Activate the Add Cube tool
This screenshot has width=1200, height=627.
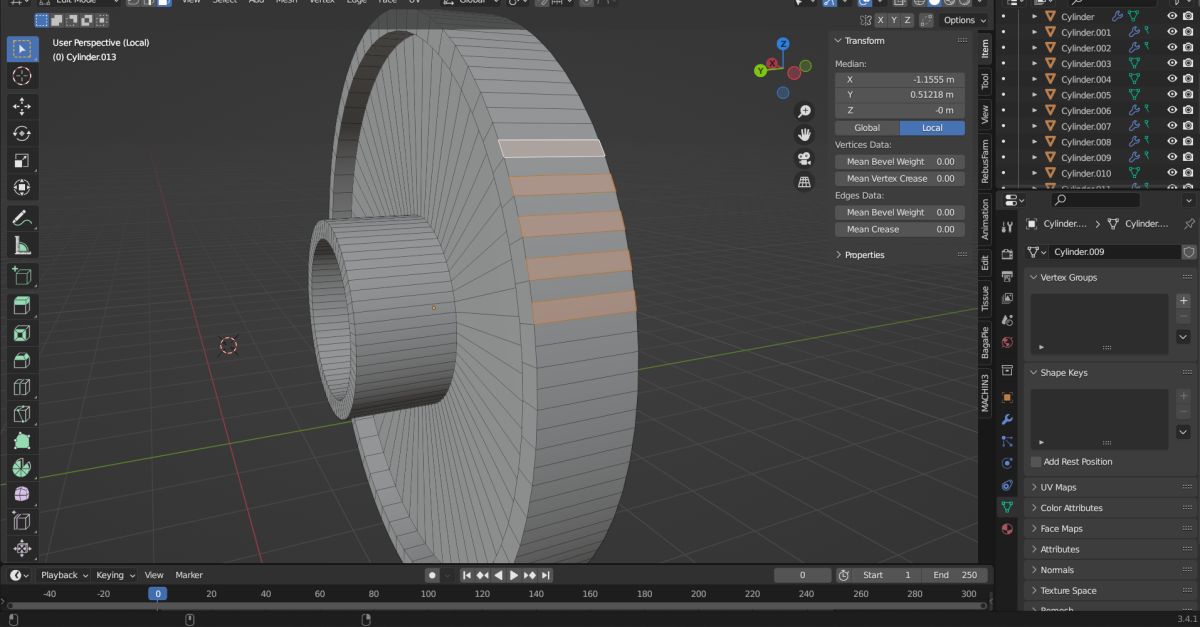coord(22,276)
